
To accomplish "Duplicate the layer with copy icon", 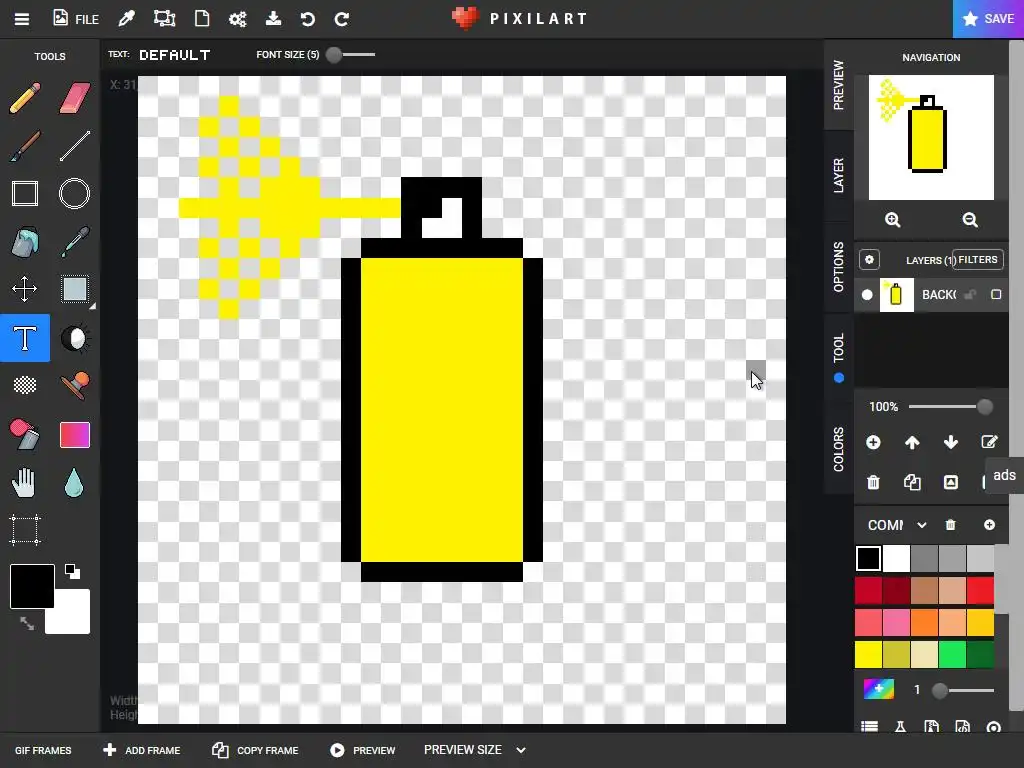I will [x=912, y=483].
